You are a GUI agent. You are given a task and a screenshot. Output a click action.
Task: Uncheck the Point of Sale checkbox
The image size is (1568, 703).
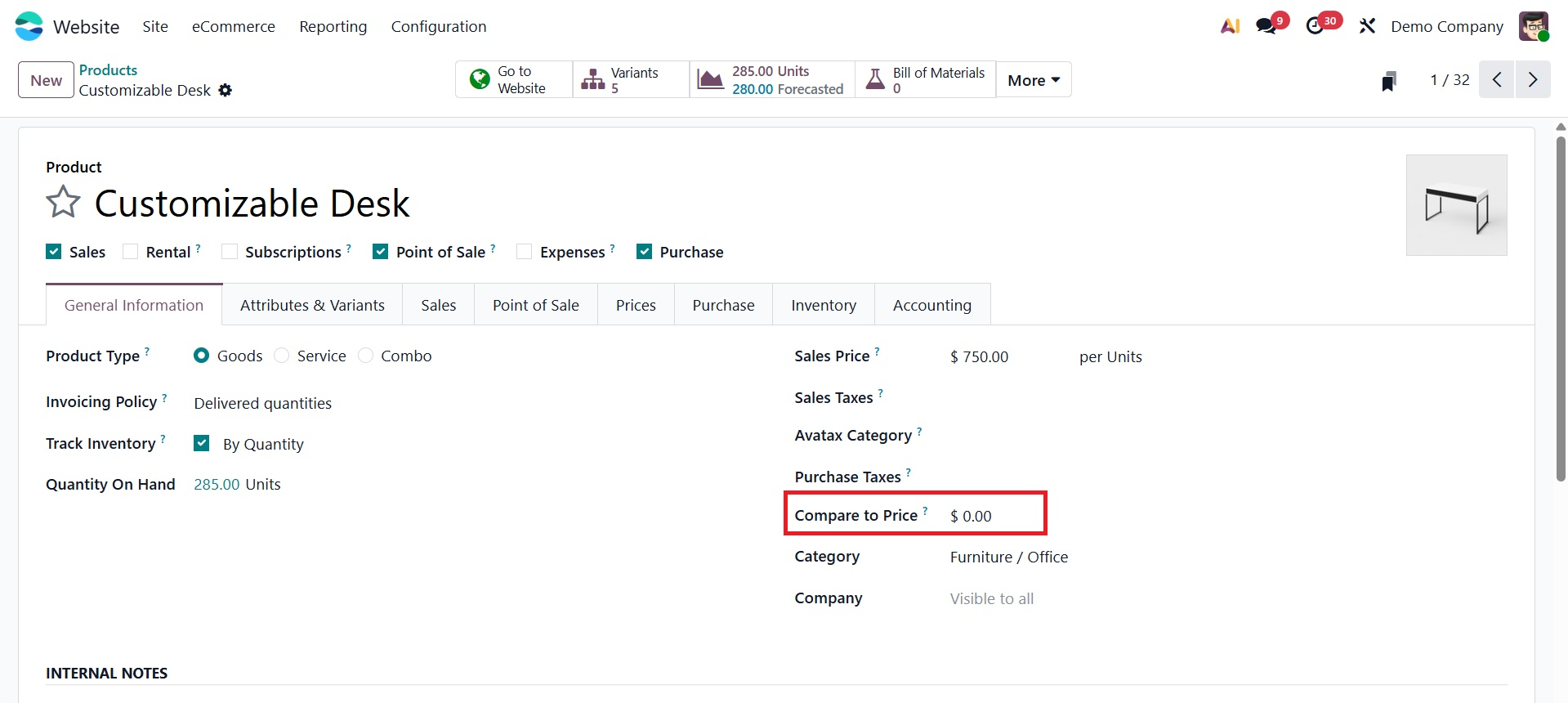point(381,252)
